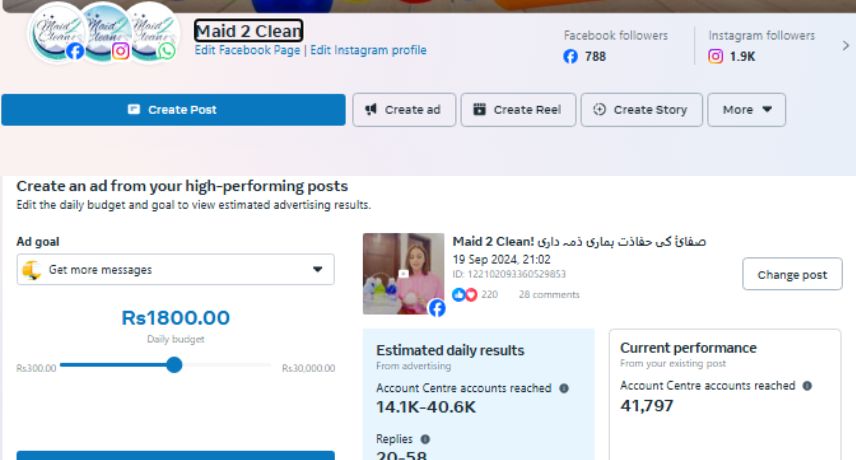Expand follower stats with right chevron

(845, 46)
